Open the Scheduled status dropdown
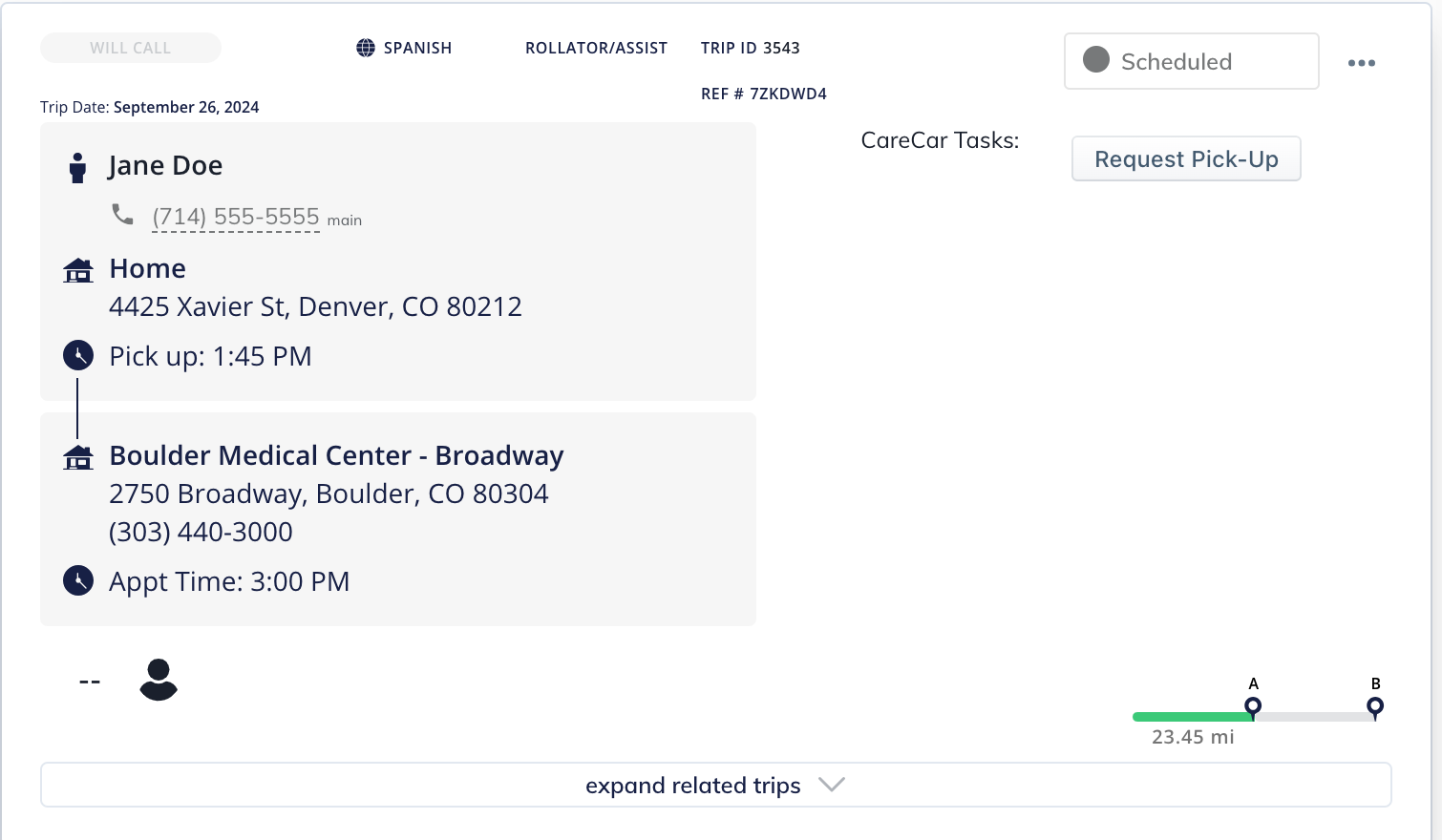 point(1191,61)
